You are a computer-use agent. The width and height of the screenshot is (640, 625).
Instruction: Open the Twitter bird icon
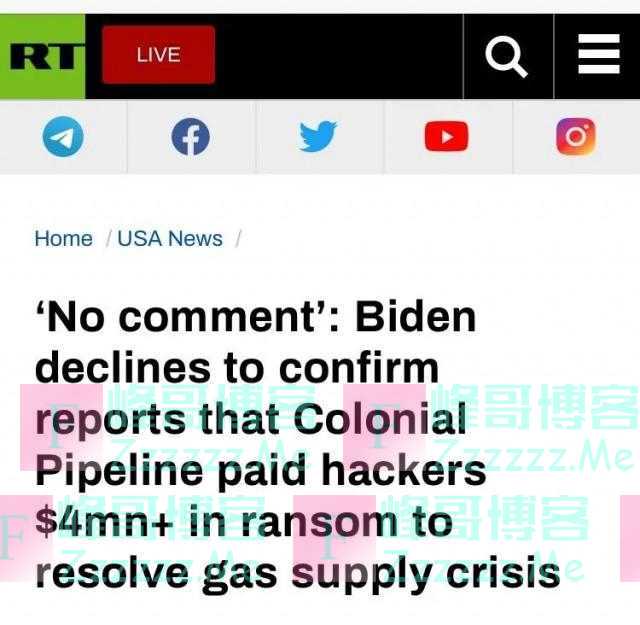click(318, 136)
